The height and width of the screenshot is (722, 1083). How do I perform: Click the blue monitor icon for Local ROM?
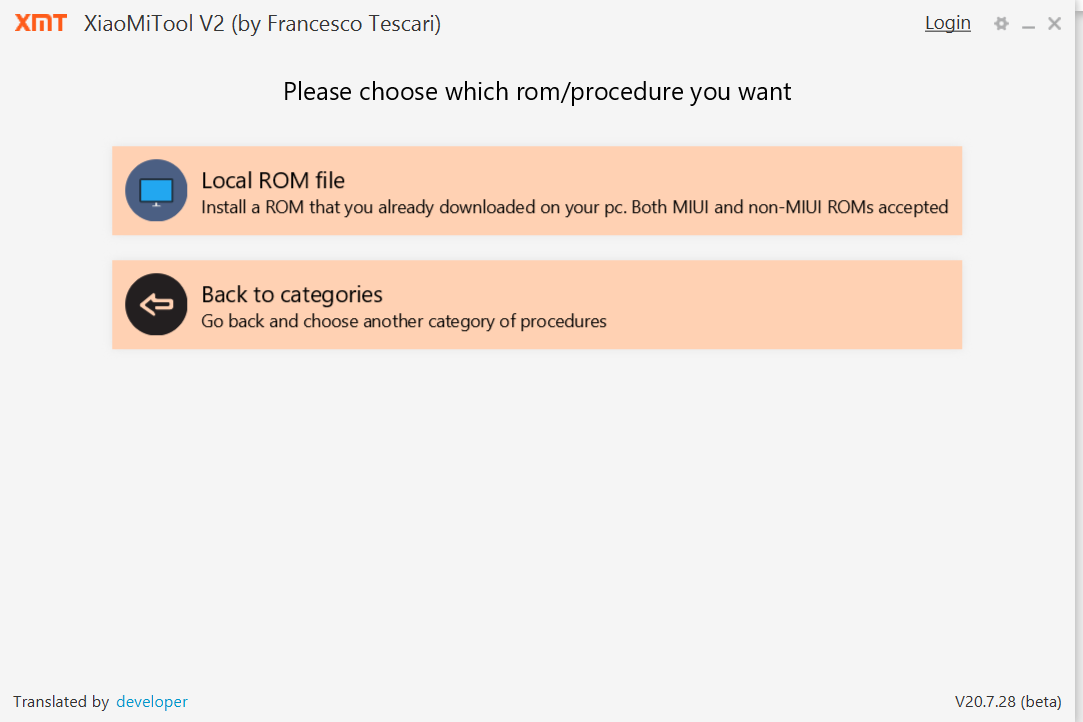(156, 190)
